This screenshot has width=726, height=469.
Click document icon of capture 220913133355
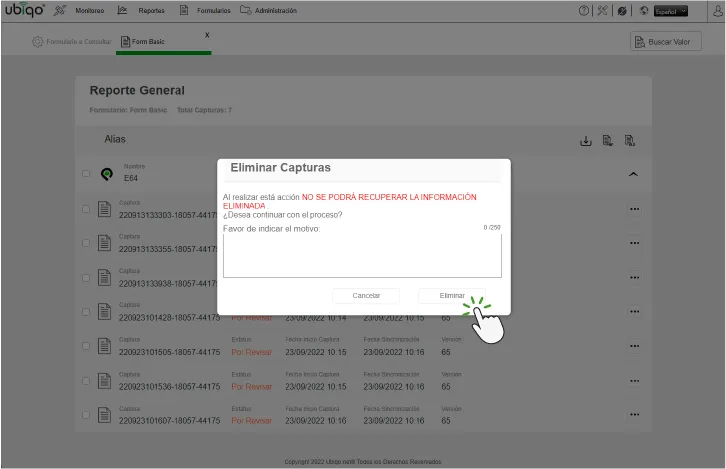pyautogui.click(x=105, y=243)
